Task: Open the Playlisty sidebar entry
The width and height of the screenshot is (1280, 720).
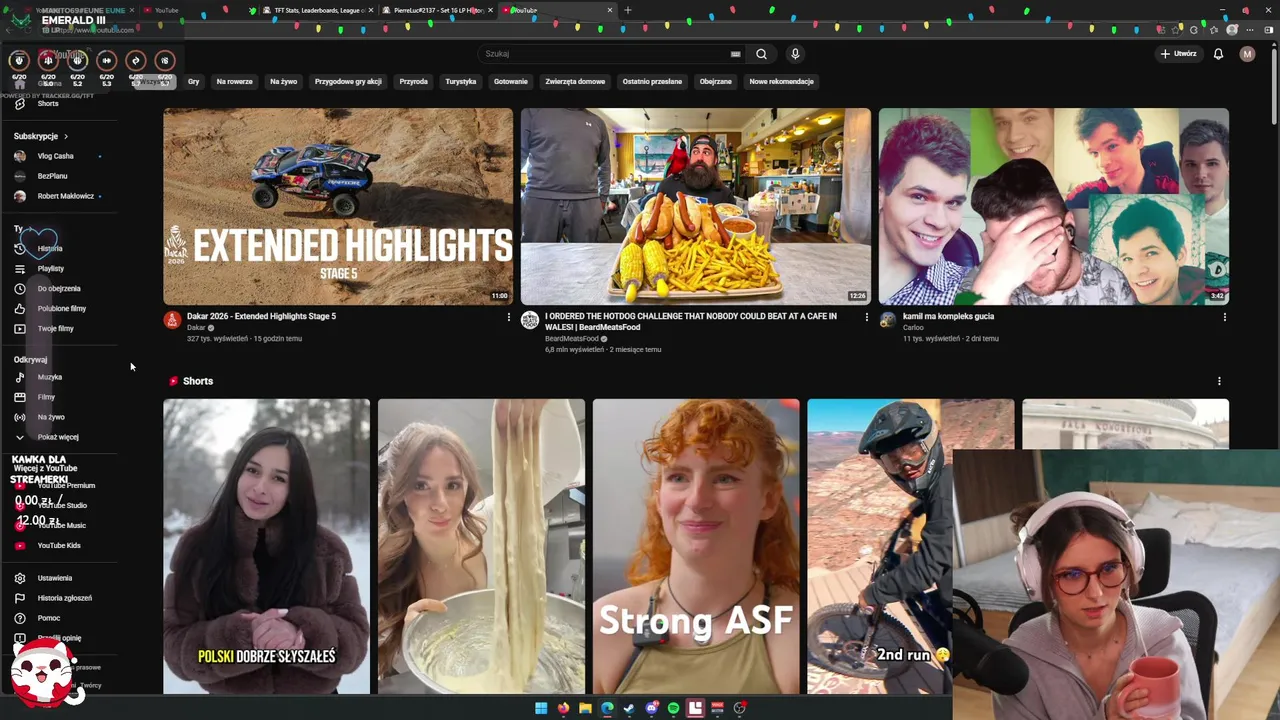Action: (x=50, y=268)
